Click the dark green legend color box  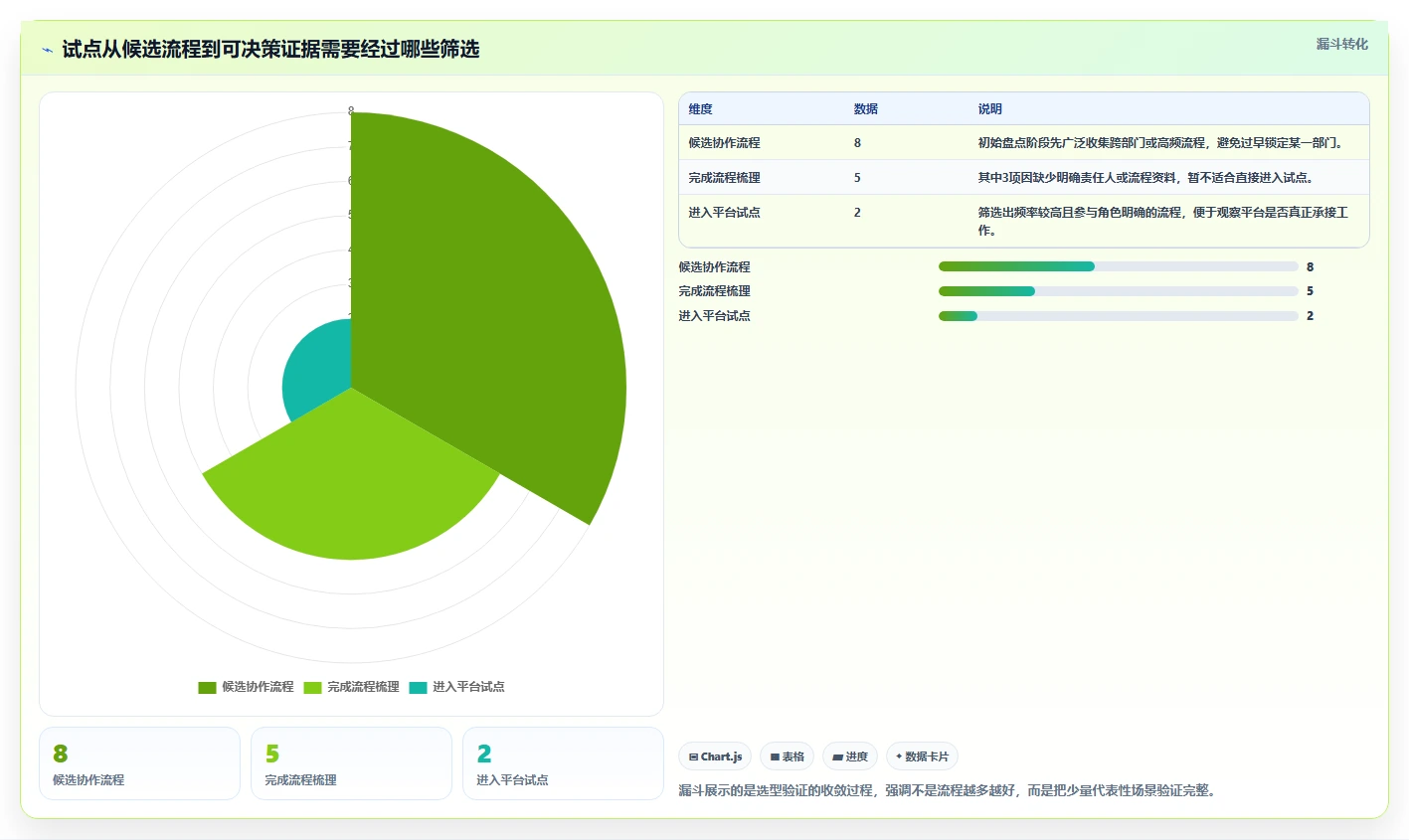[x=207, y=688]
